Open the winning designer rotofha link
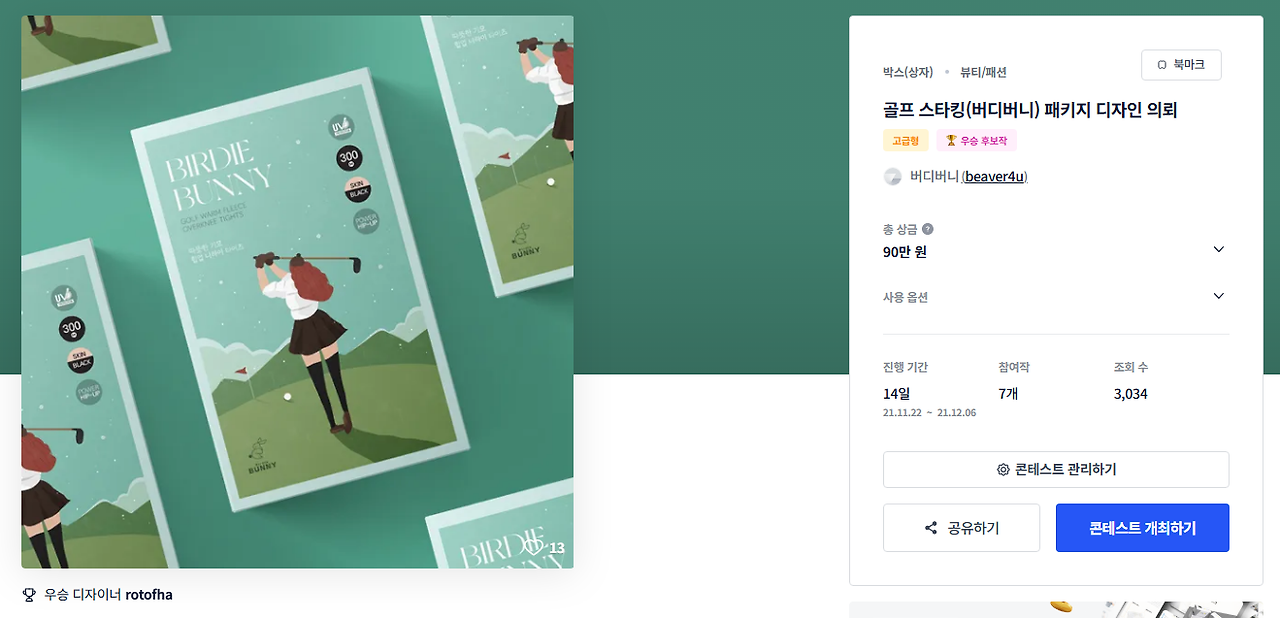This screenshot has width=1280, height=618. pos(149,595)
